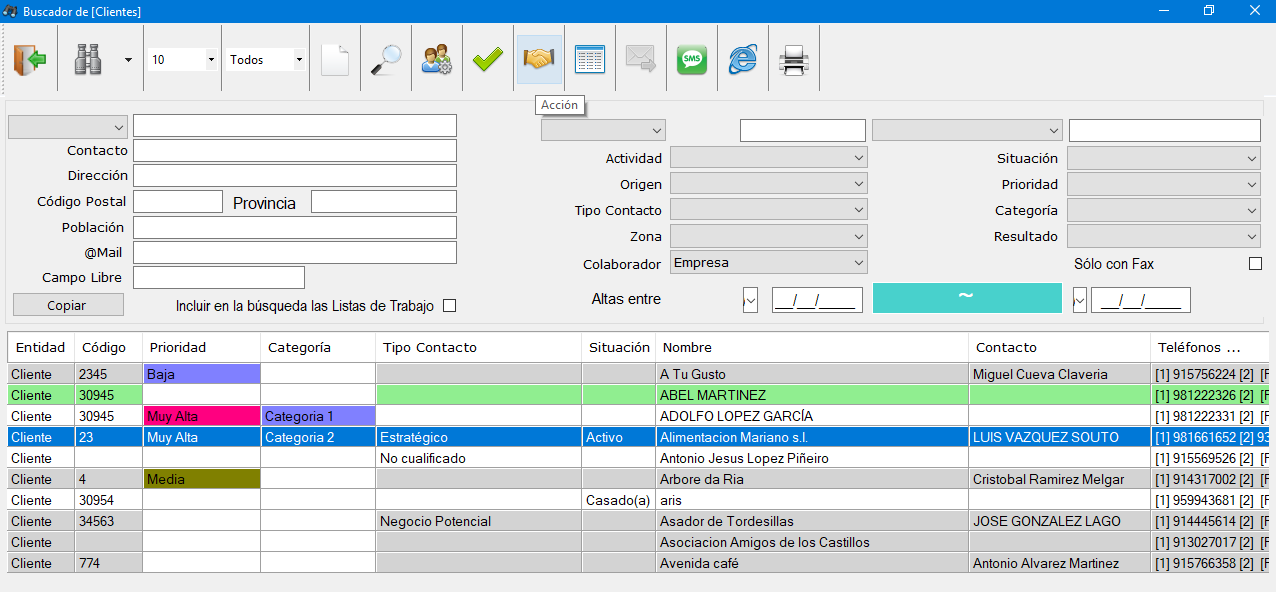Click the pink Muy Alta priority cell
Screen dimensions: 1276x592
[202, 416]
